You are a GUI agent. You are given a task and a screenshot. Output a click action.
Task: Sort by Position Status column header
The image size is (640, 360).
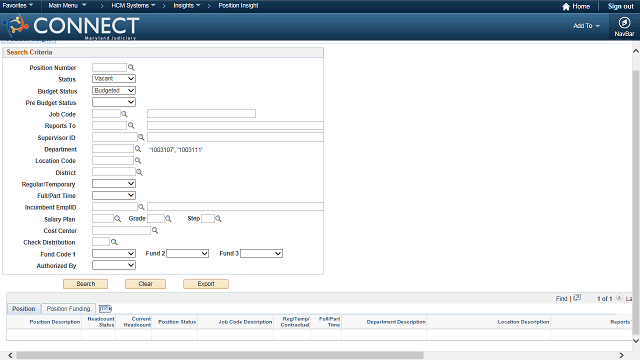[177, 322]
